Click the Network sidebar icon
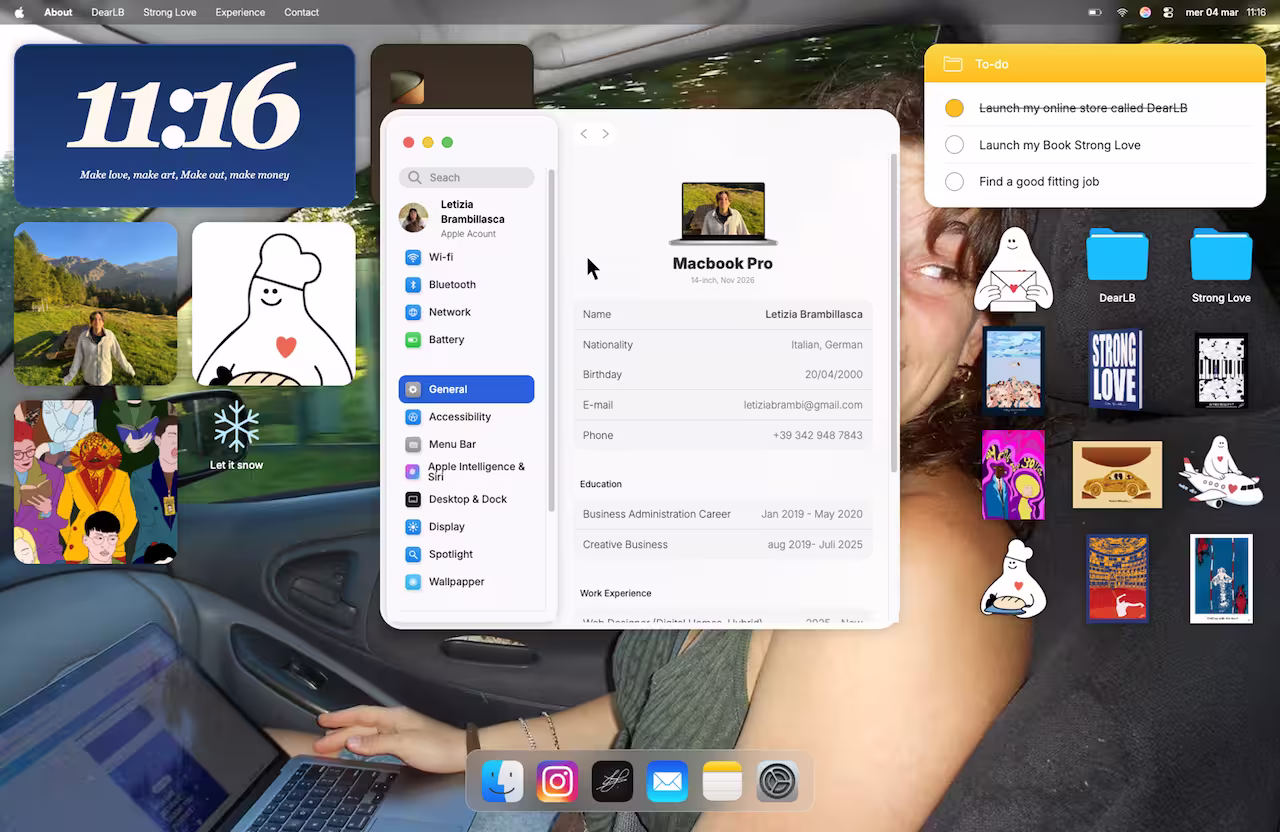Screen dimensions: 1280x832 click(413, 312)
